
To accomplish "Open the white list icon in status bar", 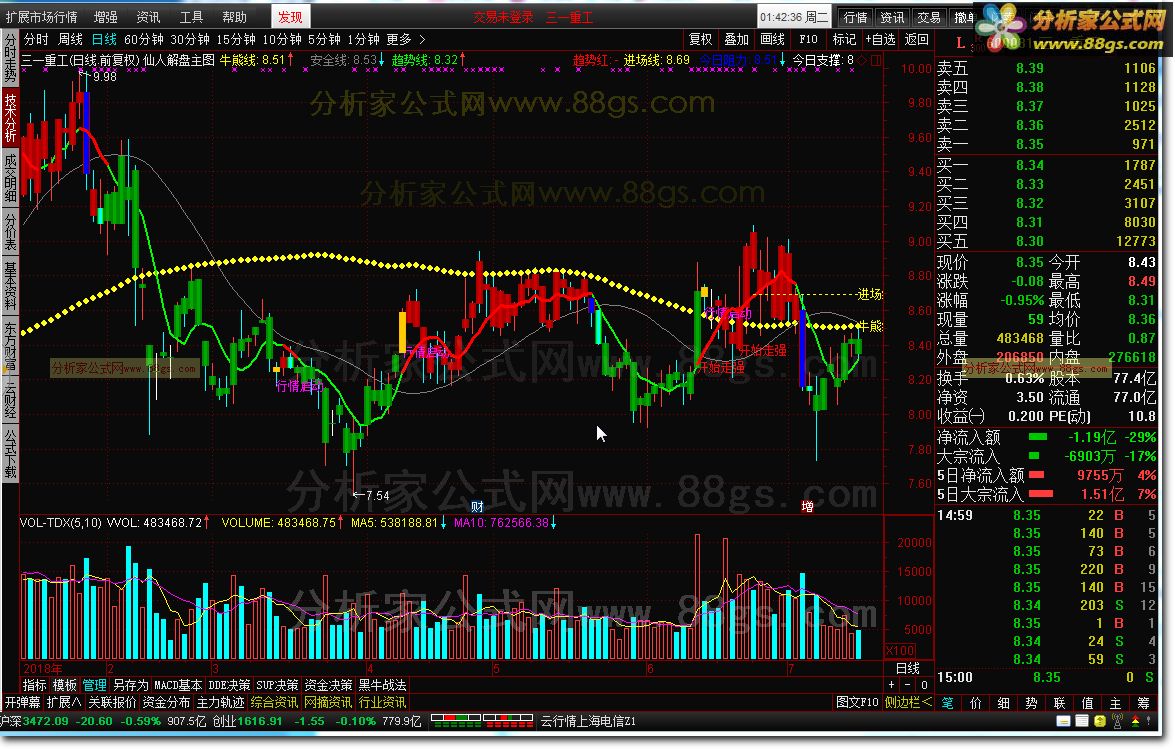I will 1081,721.
